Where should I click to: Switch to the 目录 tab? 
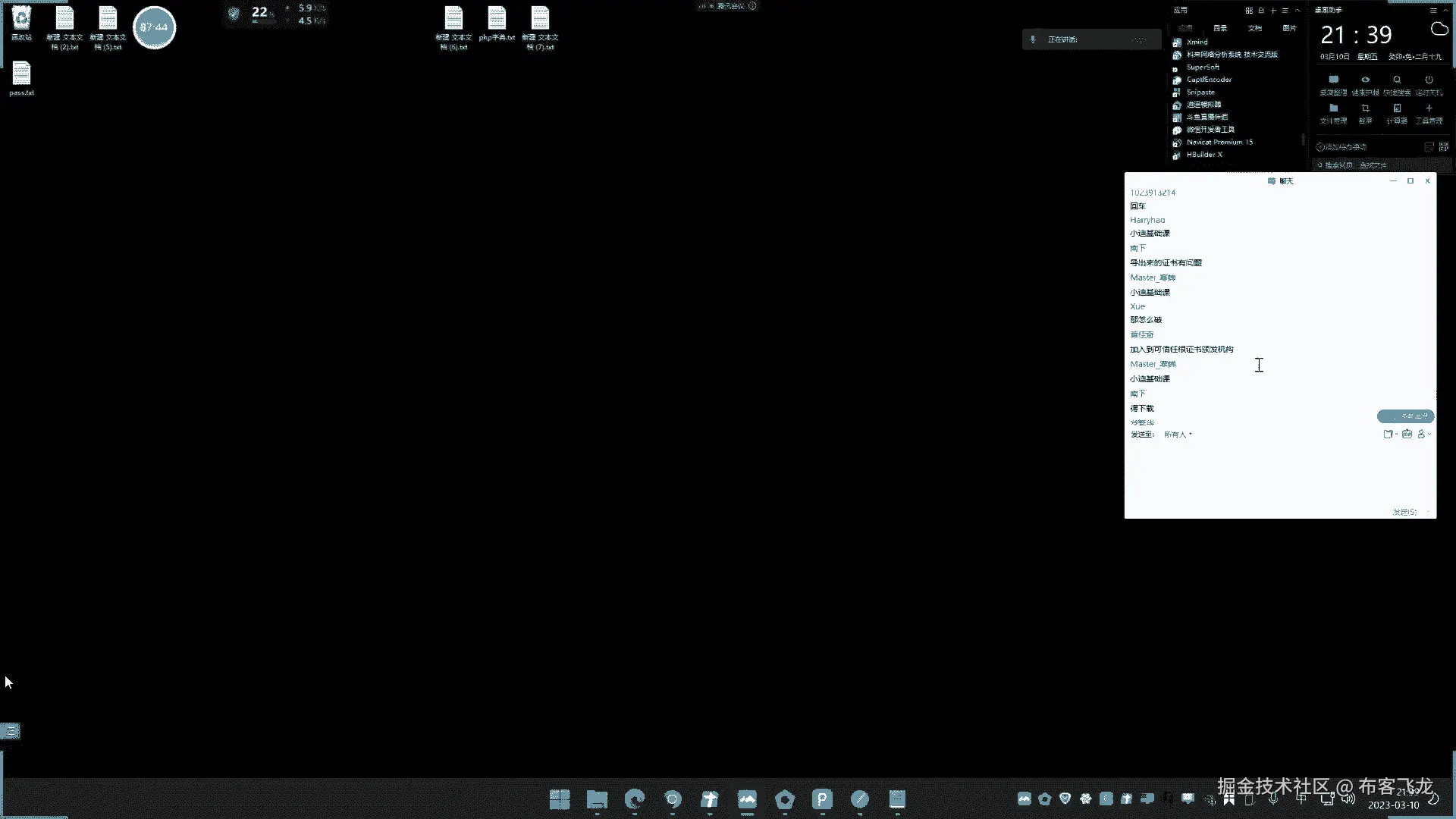(x=1219, y=28)
